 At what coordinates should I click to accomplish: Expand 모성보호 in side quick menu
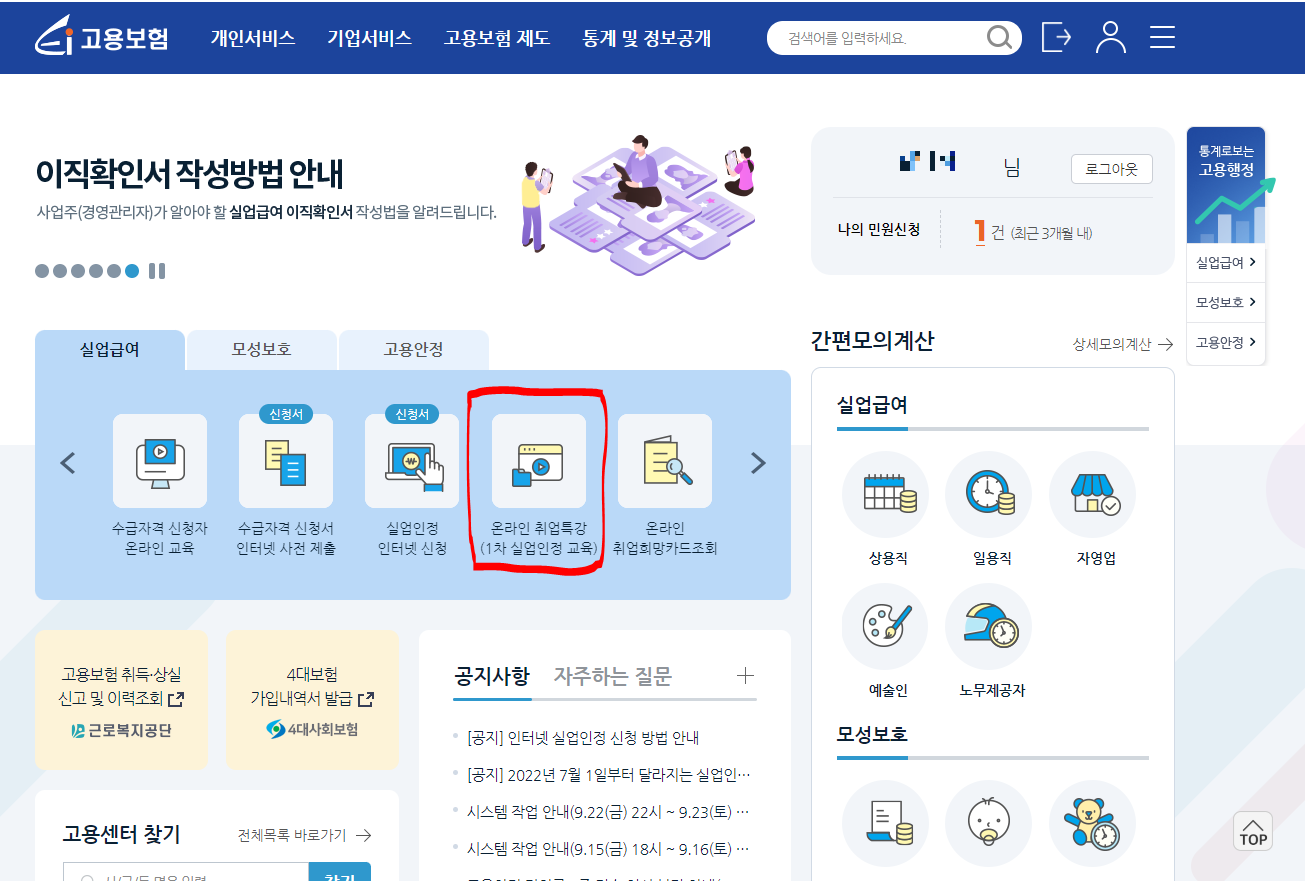coord(1226,302)
